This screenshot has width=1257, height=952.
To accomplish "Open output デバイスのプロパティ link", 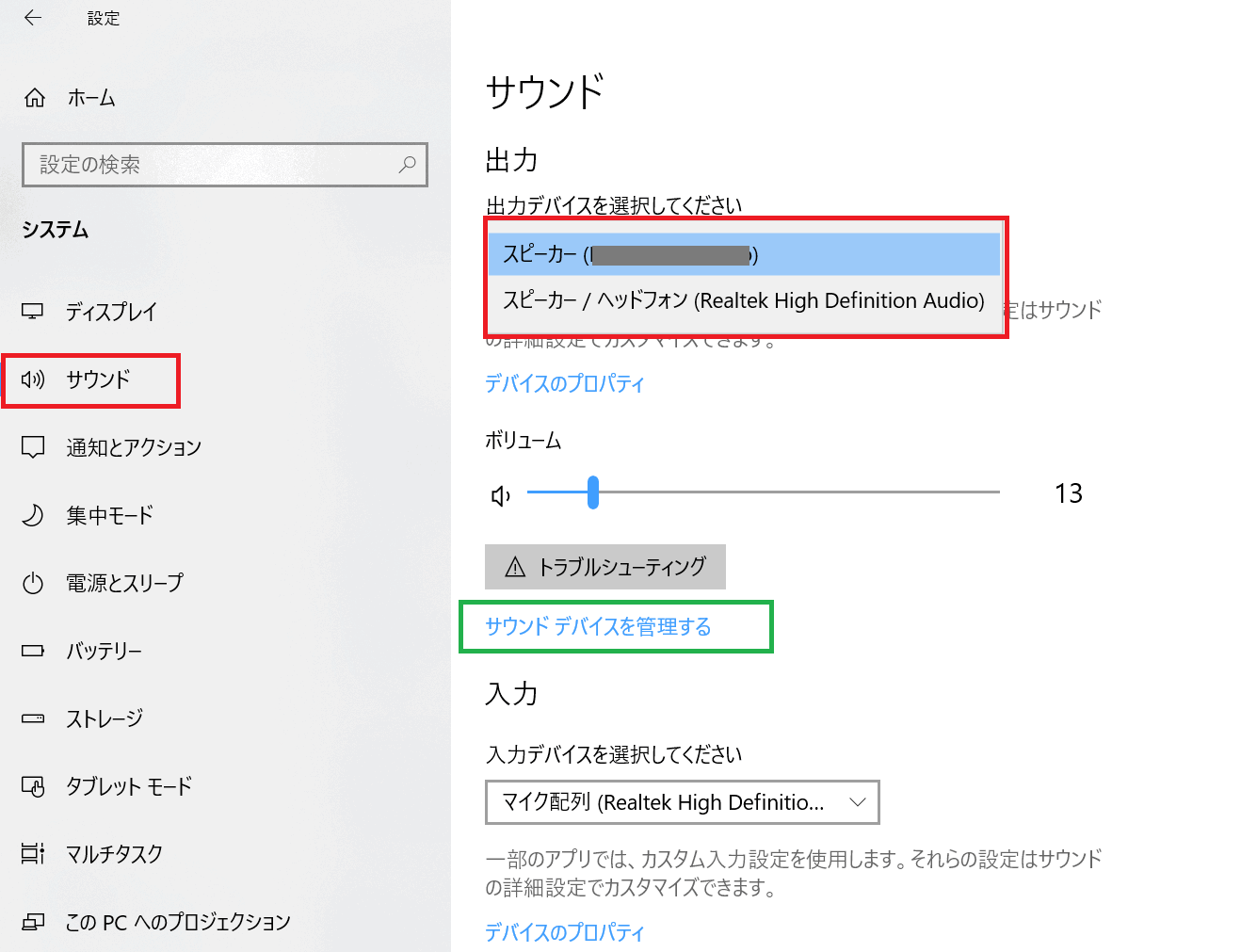I will coord(565,383).
